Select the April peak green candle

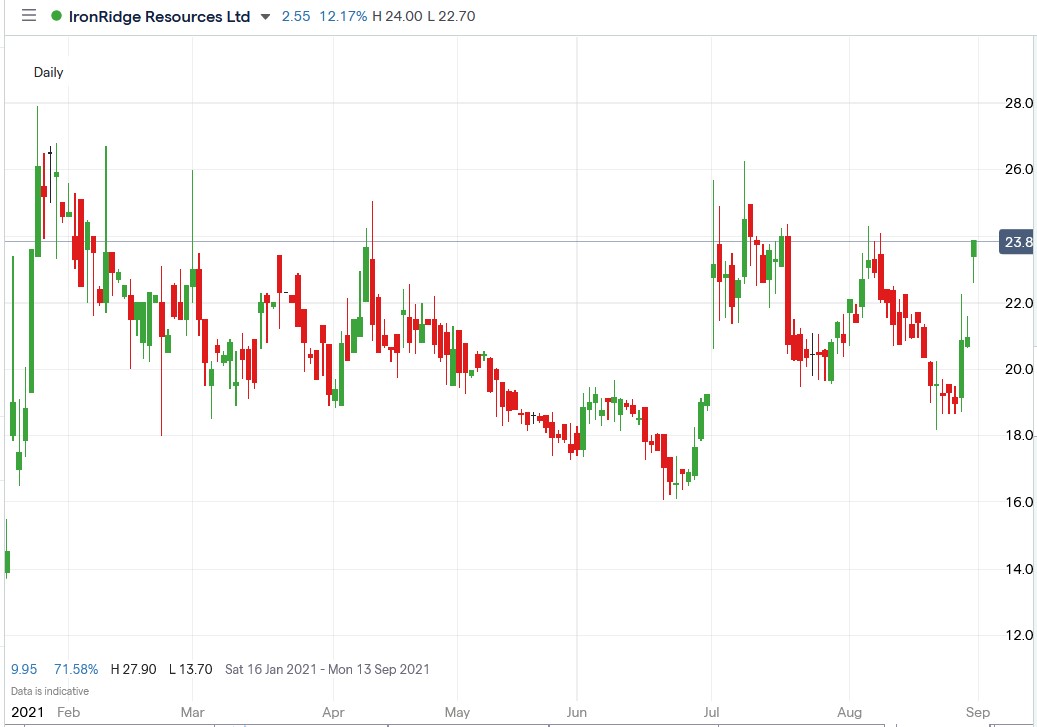click(x=366, y=270)
